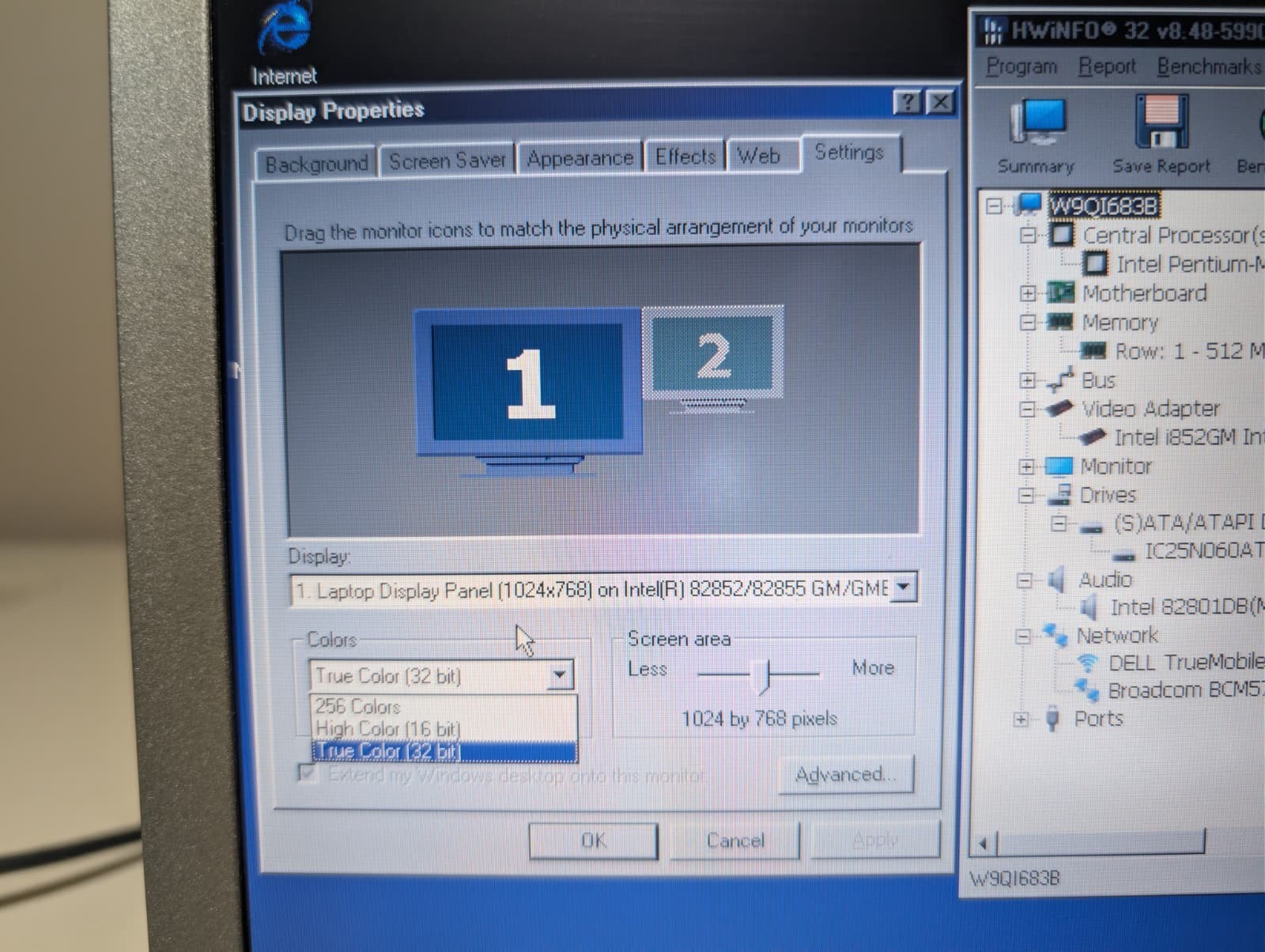Click the OK button
Image resolution: width=1265 pixels, height=952 pixels.
(593, 841)
